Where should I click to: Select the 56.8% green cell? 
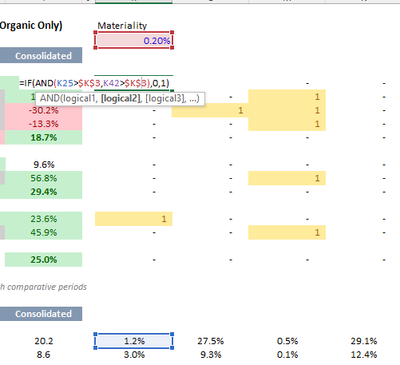[44, 178]
